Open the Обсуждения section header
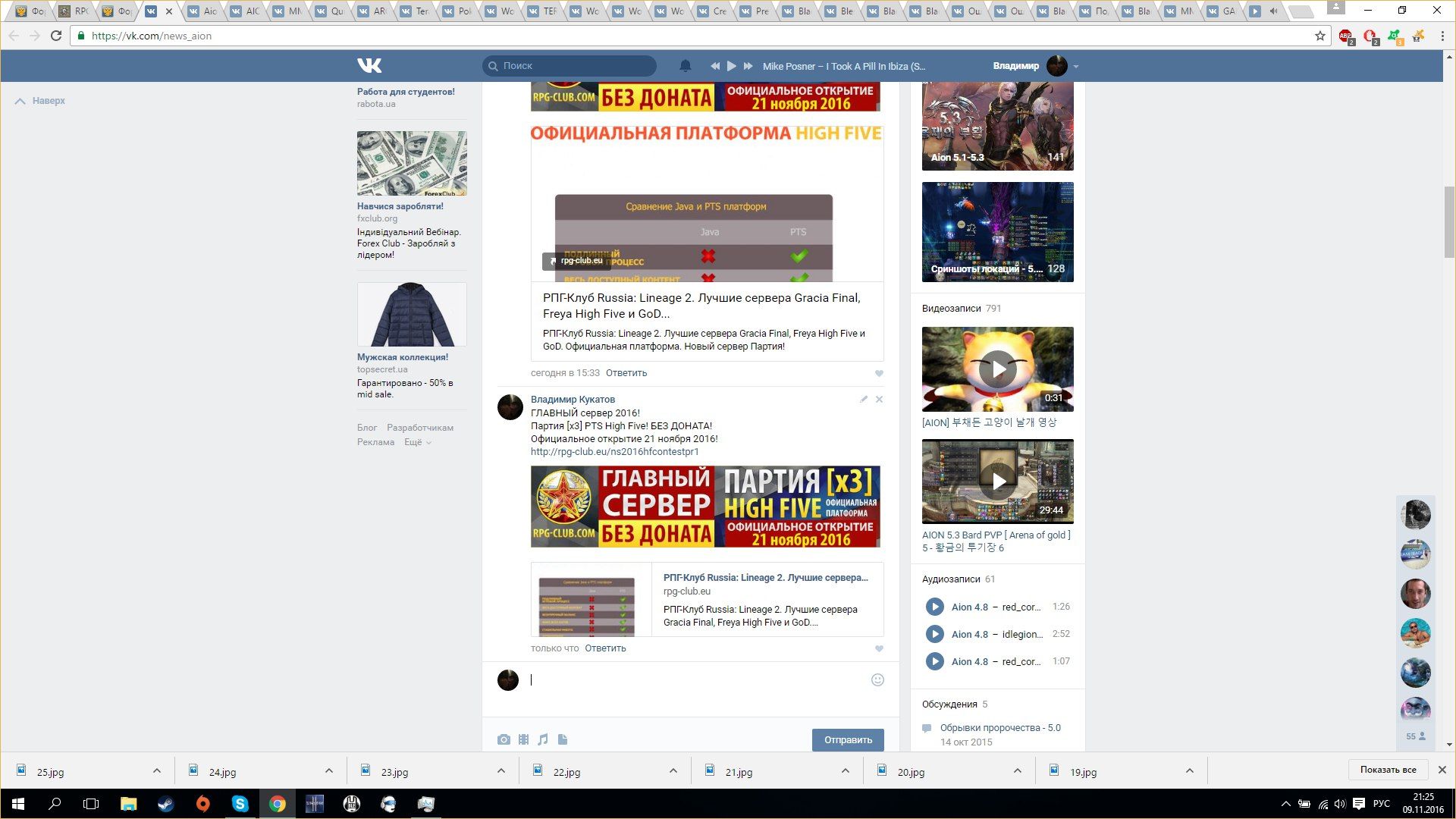This screenshot has height=819, width=1456. 949,704
